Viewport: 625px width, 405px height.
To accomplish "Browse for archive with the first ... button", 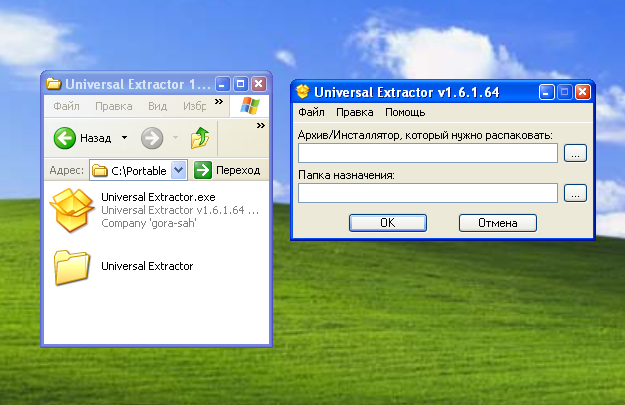I will 575,153.
